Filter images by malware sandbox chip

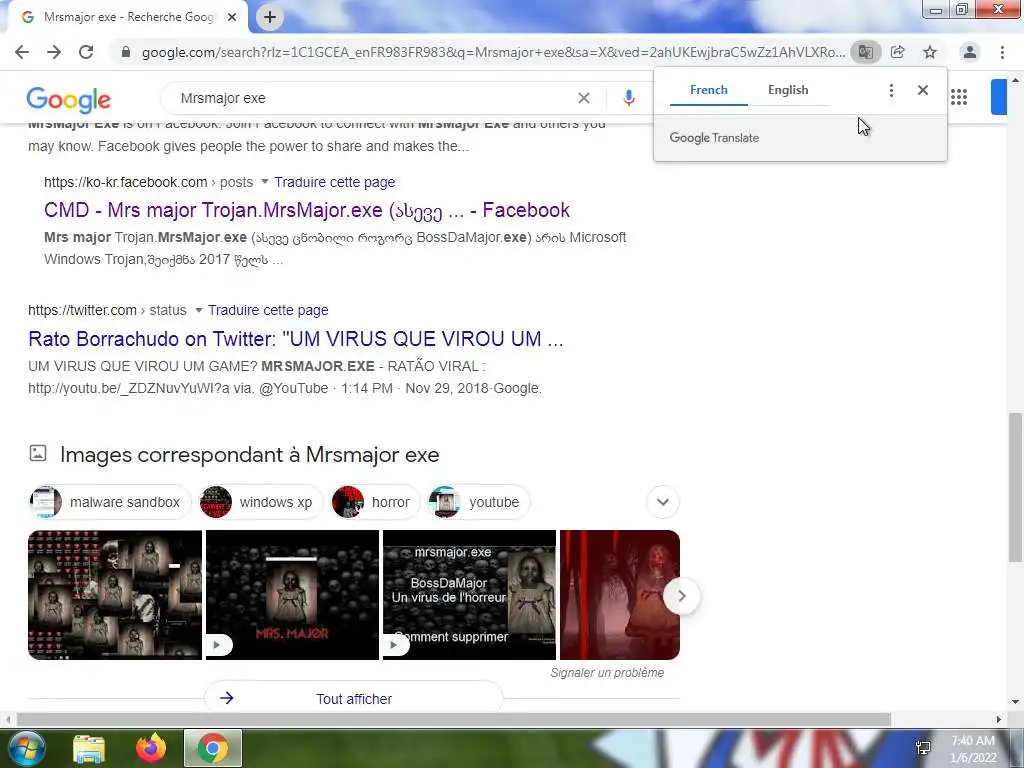109,502
